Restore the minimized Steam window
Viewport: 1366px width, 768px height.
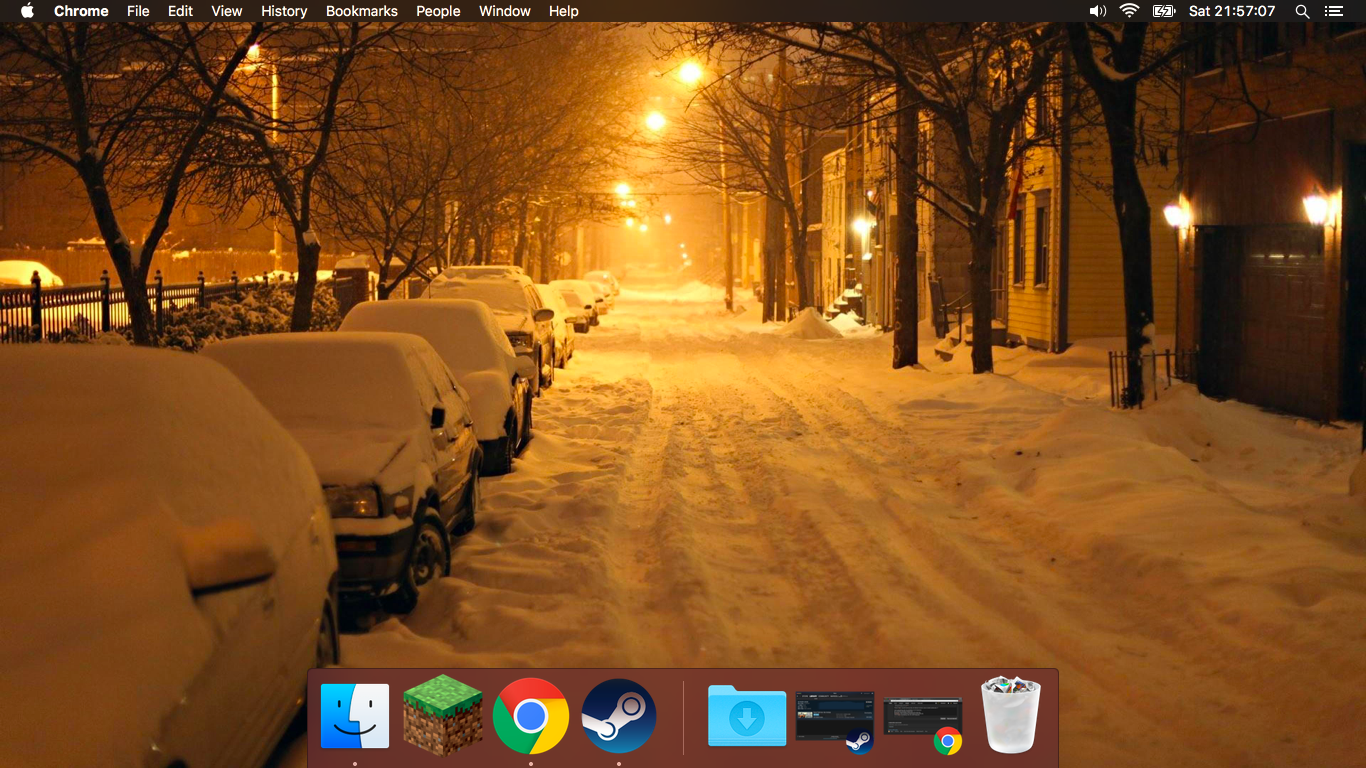tap(835, 720)
